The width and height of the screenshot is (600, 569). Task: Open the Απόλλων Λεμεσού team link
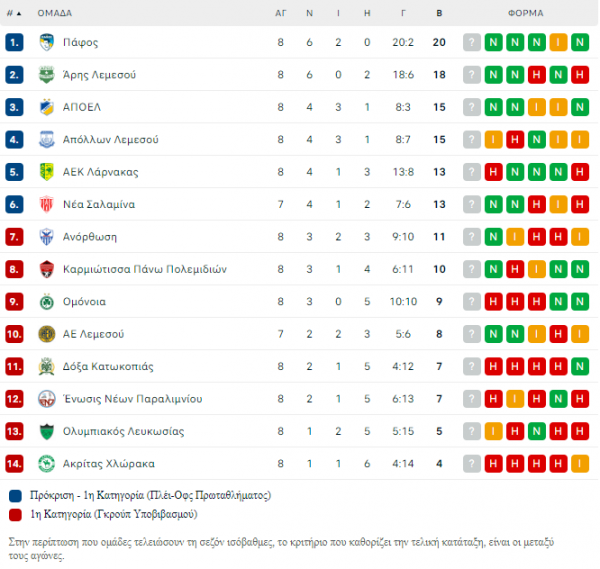(x=111, y=140)
